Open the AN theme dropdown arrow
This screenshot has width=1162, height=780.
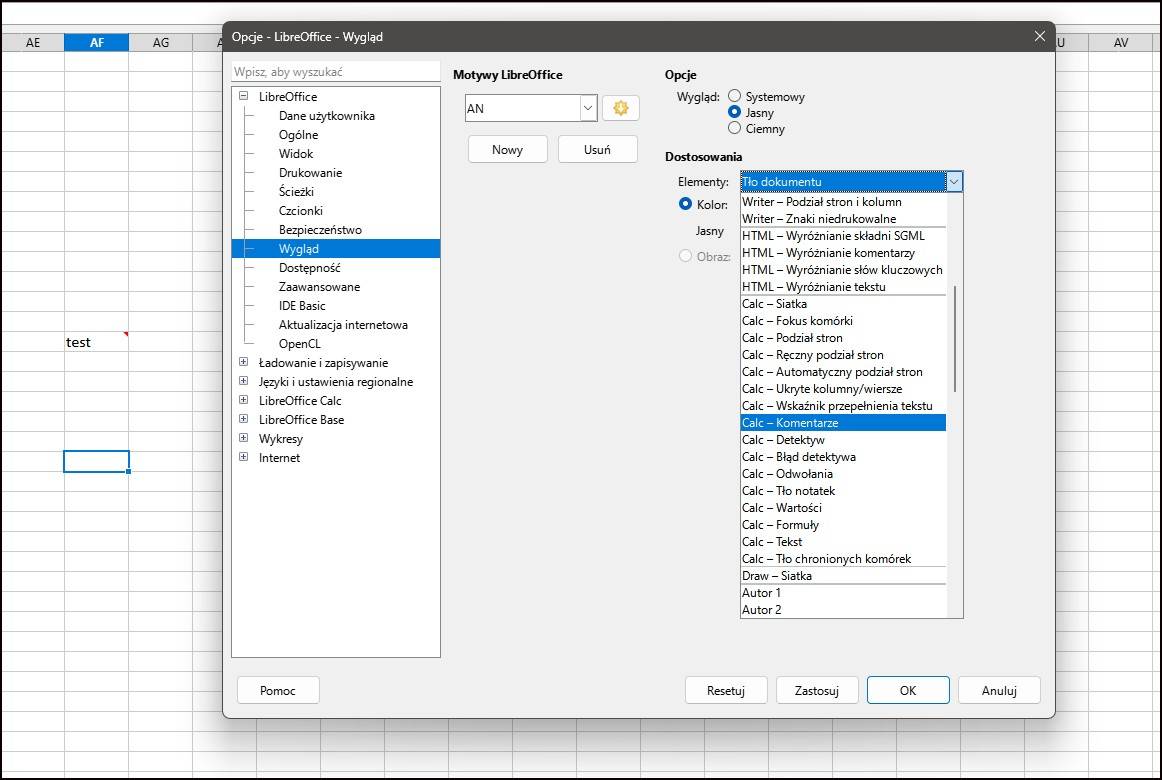coord(588,108)
